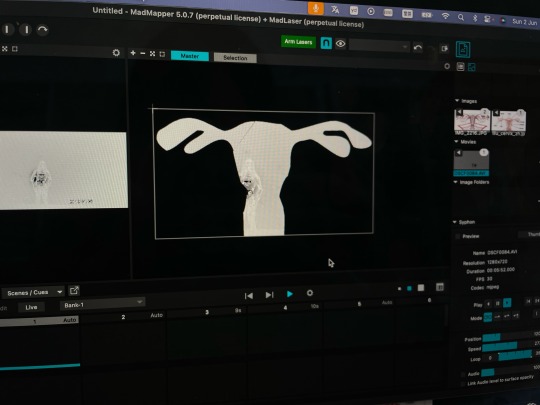Zoom out with the minus icon above output view
This screenshot has height=405, width=540.
pyautogui.click(x=143, y=53)
